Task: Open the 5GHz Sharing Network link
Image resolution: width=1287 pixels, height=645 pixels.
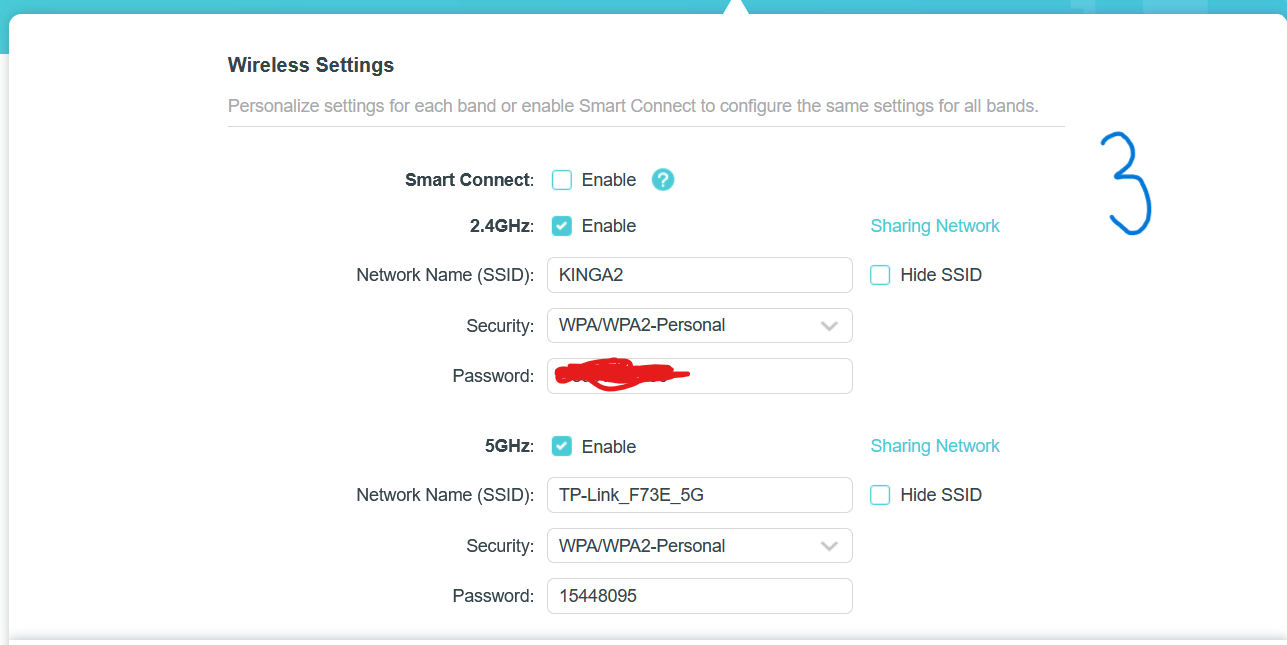Action: tap(935, 446)
